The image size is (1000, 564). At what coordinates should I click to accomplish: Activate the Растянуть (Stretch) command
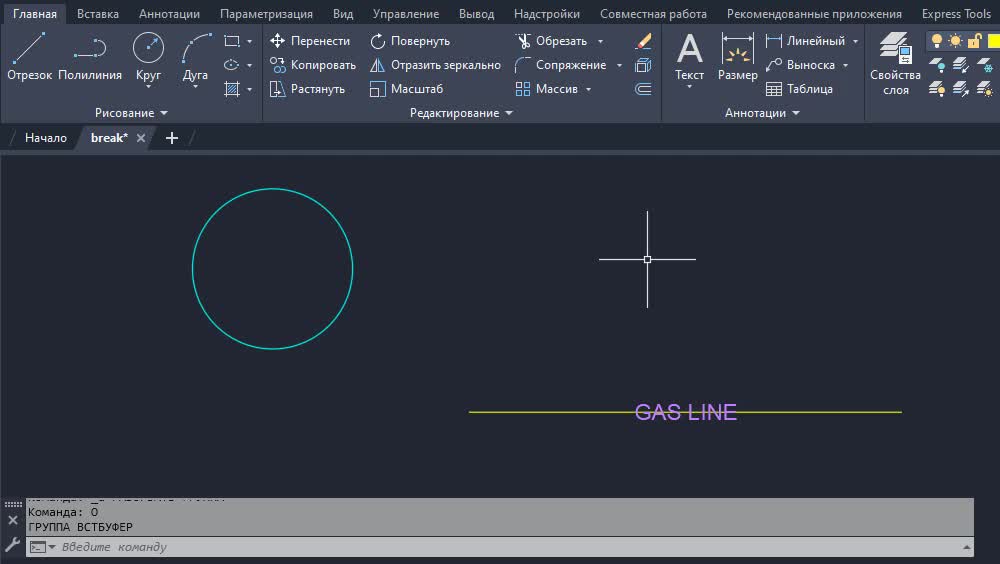[307, 89]
